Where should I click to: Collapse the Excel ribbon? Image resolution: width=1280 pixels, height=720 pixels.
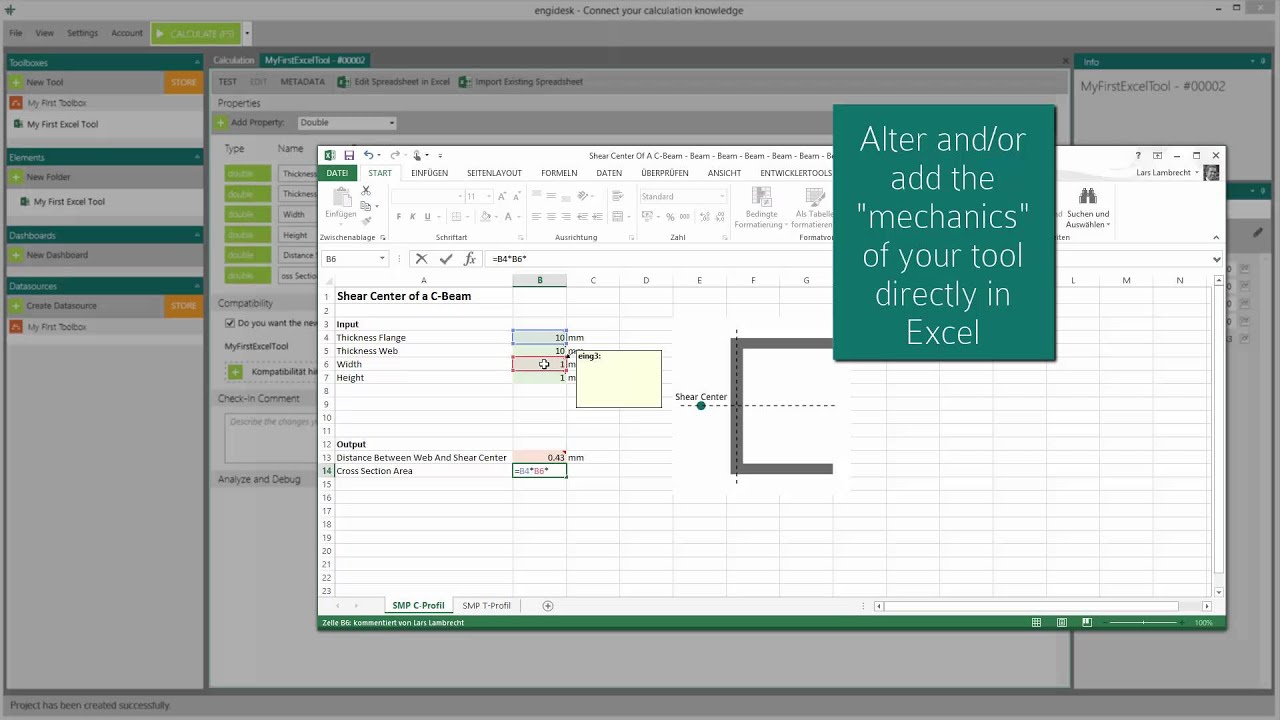tap(1216, 237)
